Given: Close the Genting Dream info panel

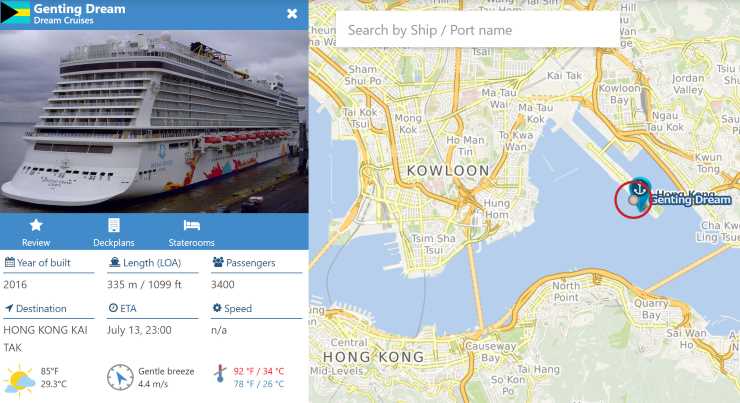Looking at the screenshot, I should click(292, 14).
